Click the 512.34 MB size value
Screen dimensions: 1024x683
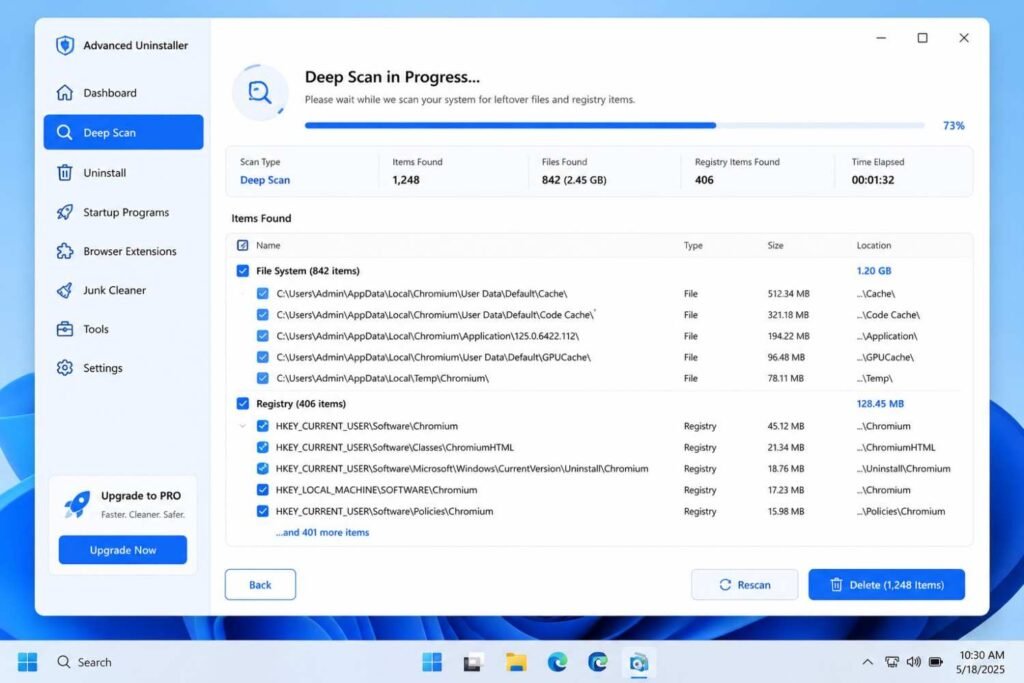788,294
